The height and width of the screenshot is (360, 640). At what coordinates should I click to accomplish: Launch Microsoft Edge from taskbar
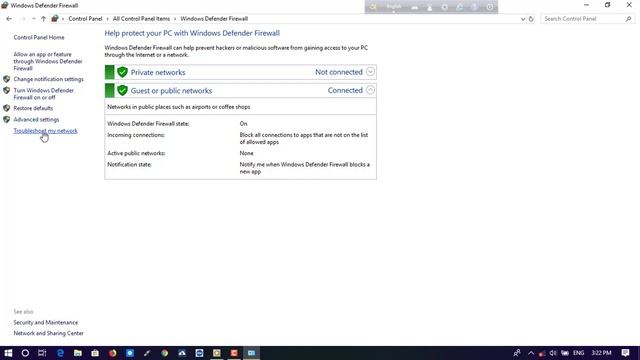(60, 353)
